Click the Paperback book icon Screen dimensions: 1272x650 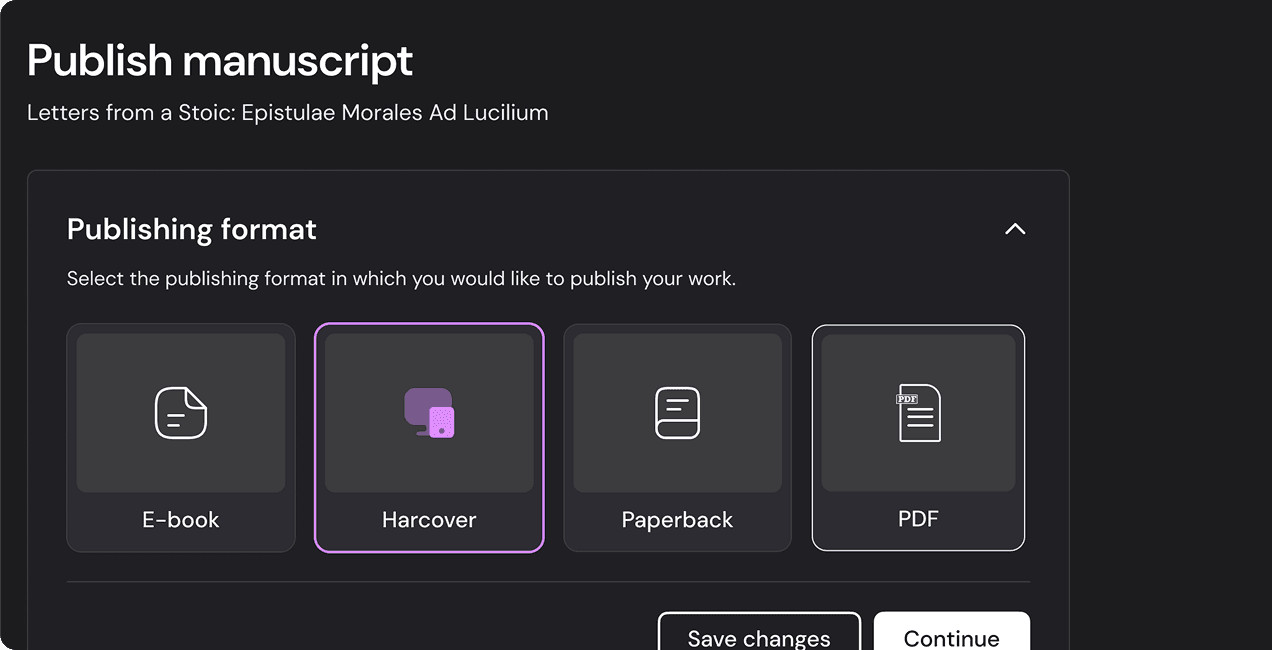677,412
